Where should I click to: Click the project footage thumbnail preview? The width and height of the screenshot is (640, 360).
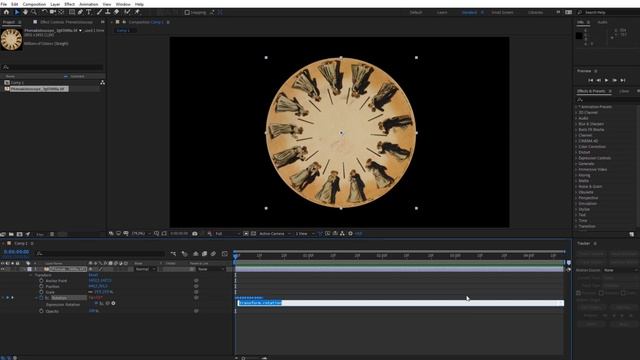(x=11, y=39)
